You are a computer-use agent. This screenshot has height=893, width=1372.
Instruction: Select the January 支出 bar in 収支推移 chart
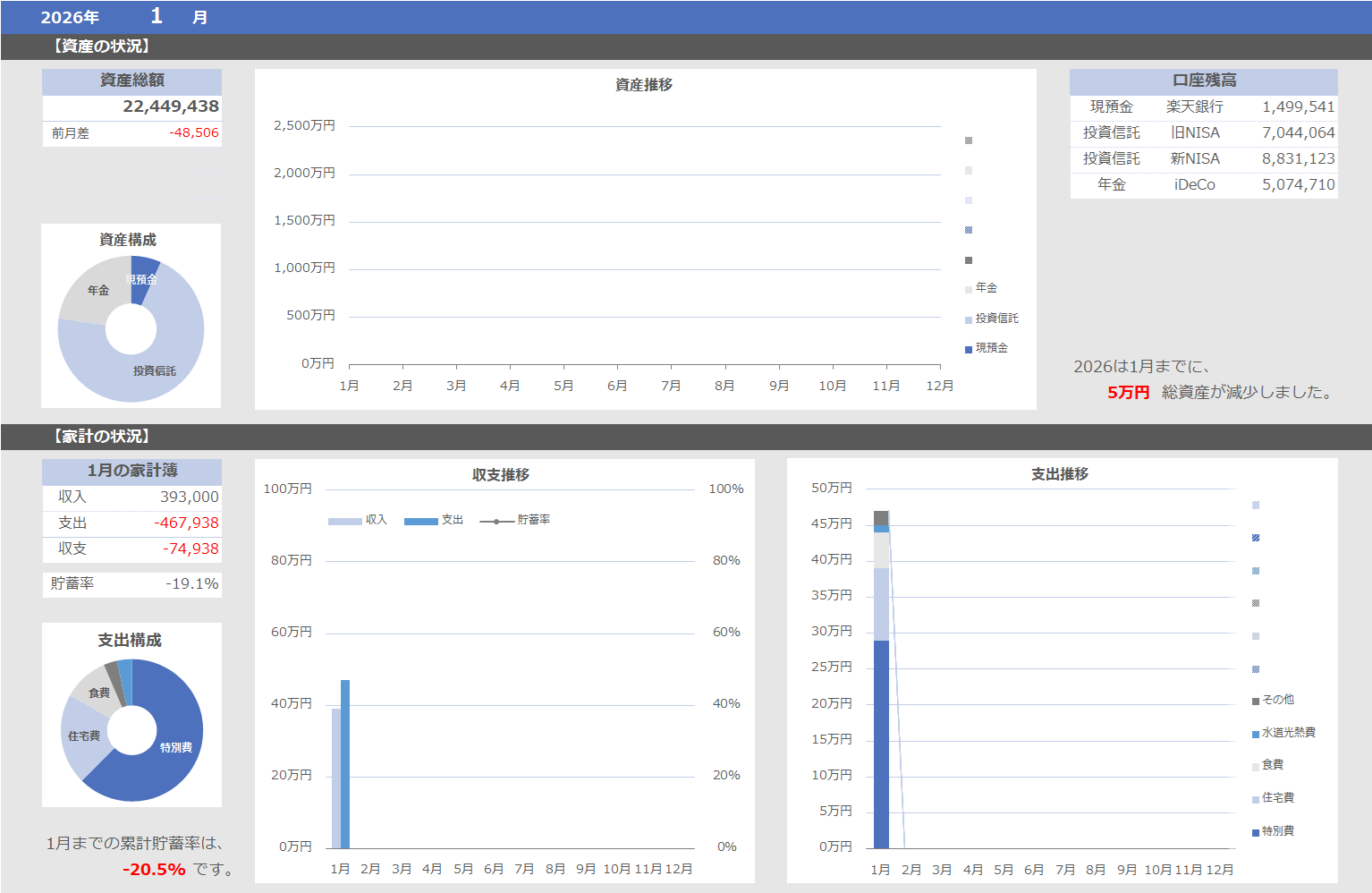[x=345, y=763]
